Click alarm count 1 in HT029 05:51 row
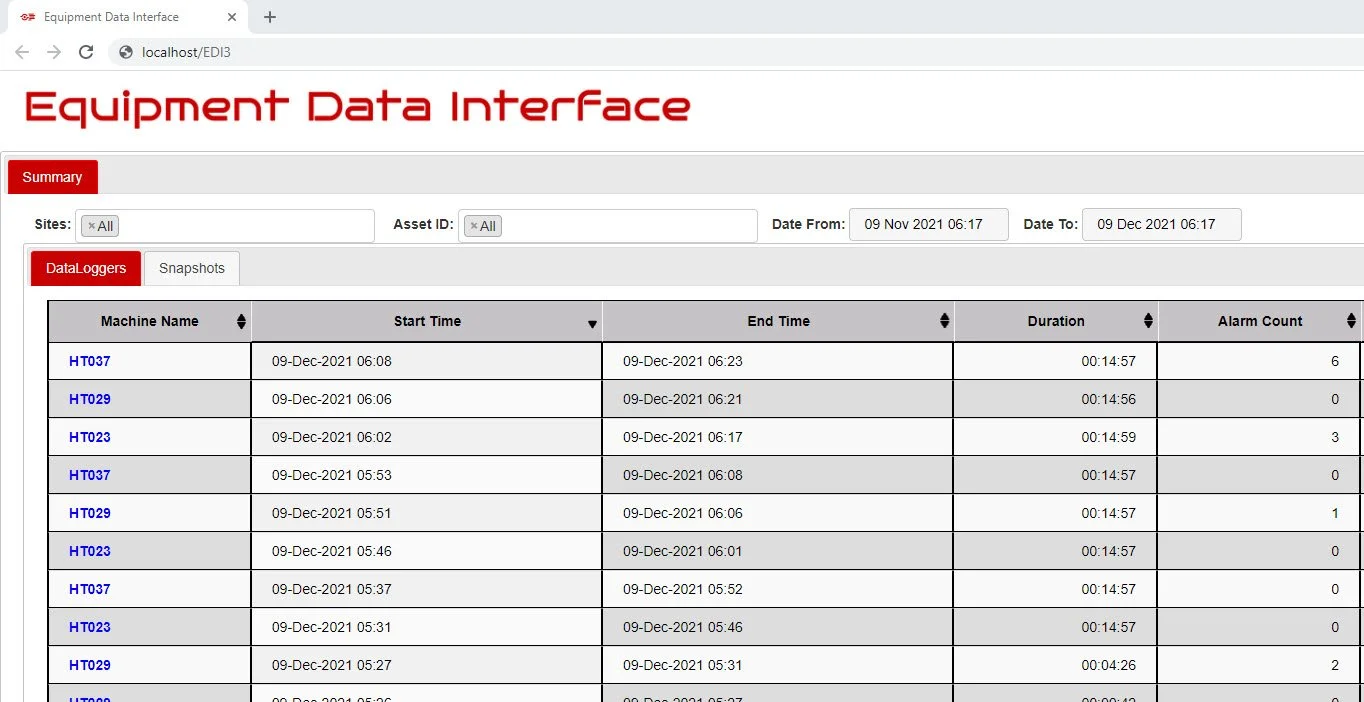1364x702 pixels. click(x=1259, y=513)
